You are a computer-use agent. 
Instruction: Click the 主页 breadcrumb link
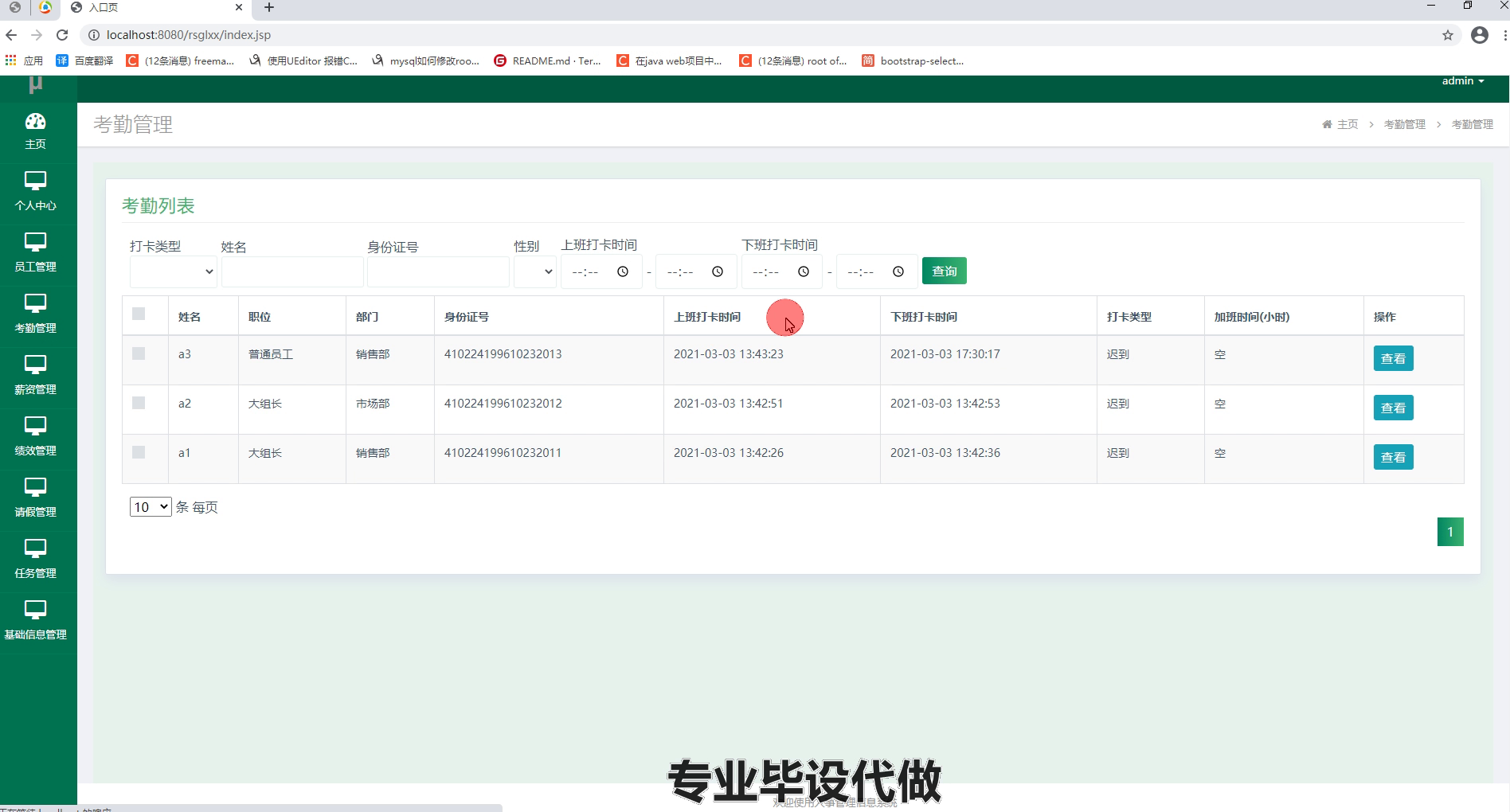tap(1348, 124)
